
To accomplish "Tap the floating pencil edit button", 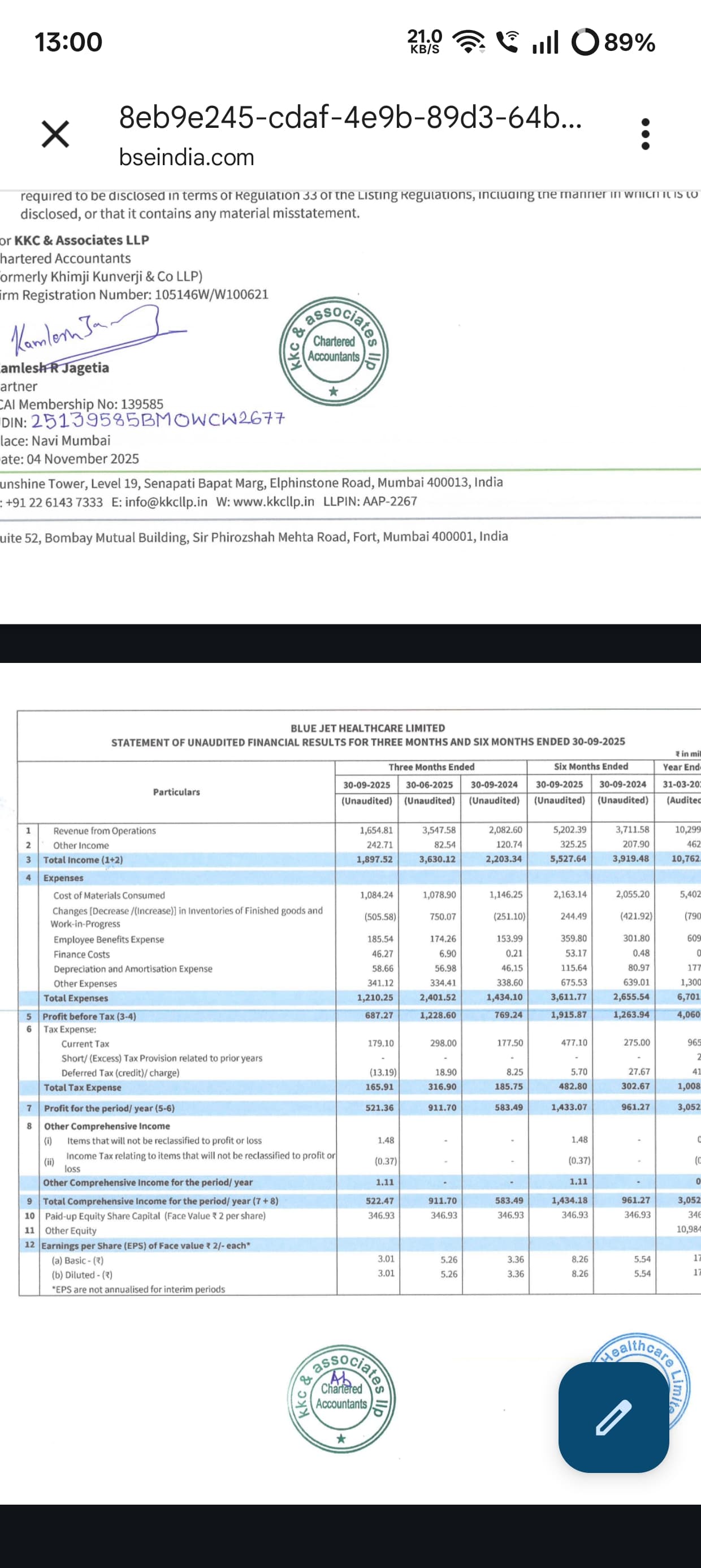I will tap(613, 1417).
